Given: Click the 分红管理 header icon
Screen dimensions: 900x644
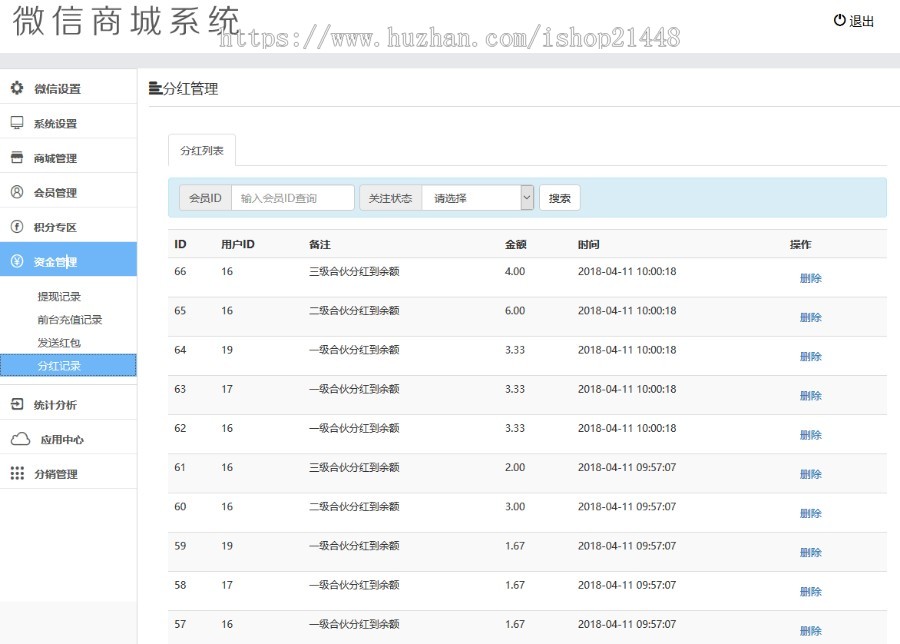Looking at the screenshot, I should click(x=153, y=86).
